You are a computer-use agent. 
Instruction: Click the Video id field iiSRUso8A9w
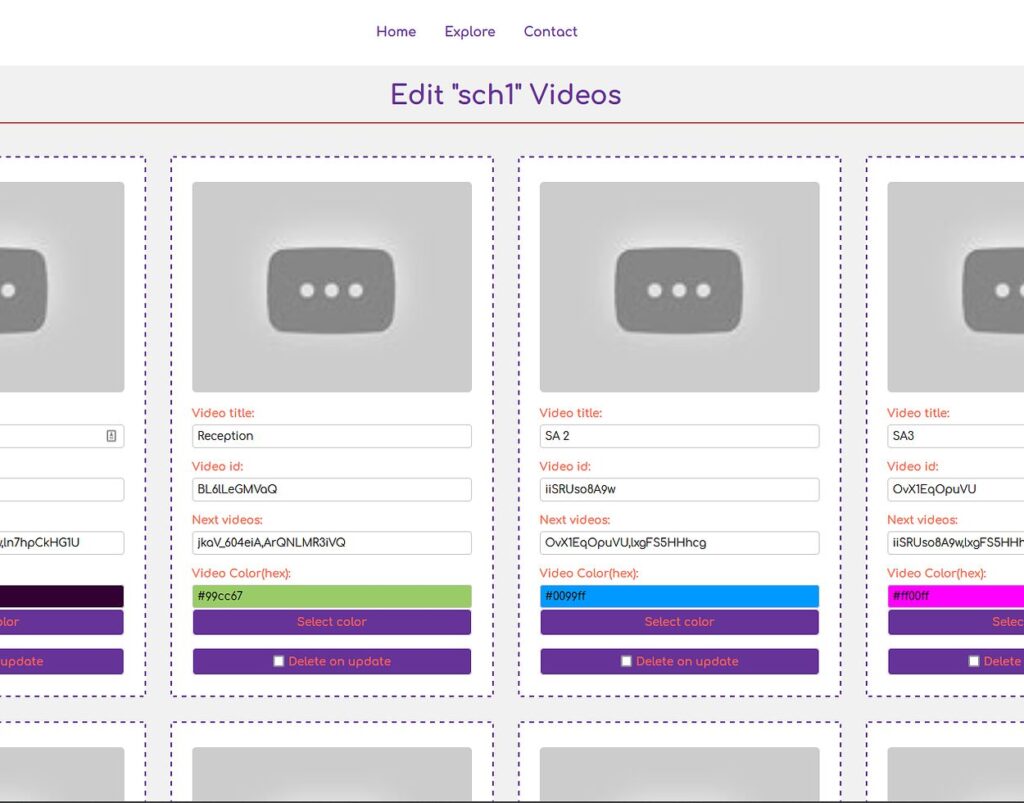(679, 490)
